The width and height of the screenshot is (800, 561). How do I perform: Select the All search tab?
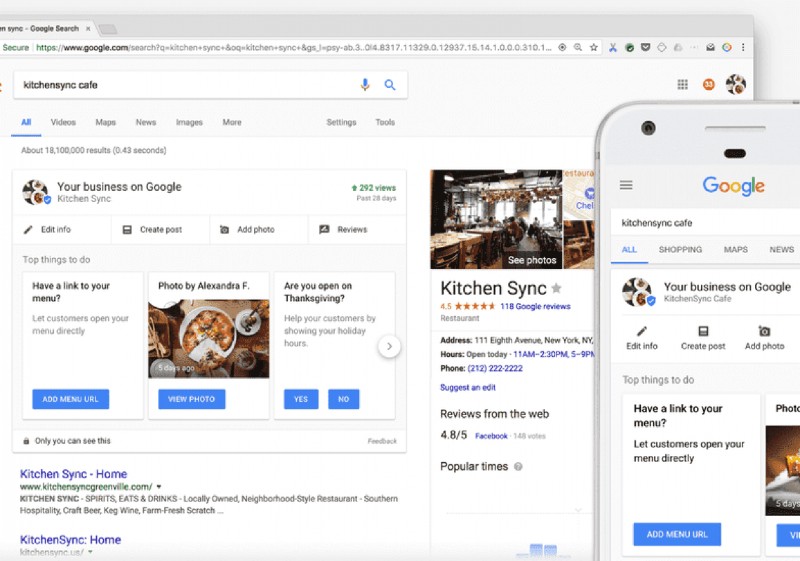[x=26, y=122]
